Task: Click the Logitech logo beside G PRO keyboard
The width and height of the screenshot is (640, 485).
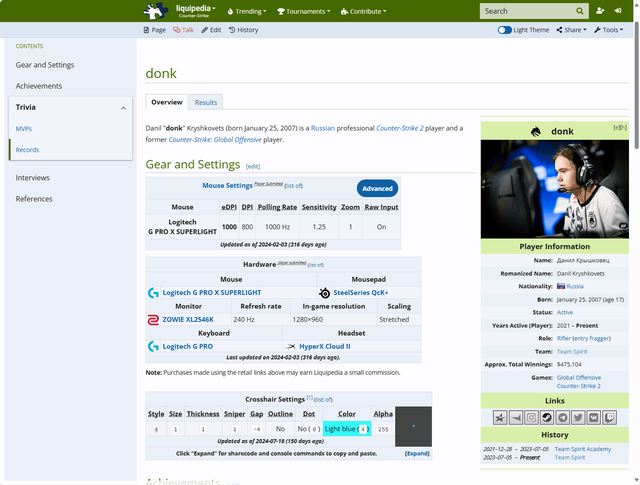Action: point(153,347)
